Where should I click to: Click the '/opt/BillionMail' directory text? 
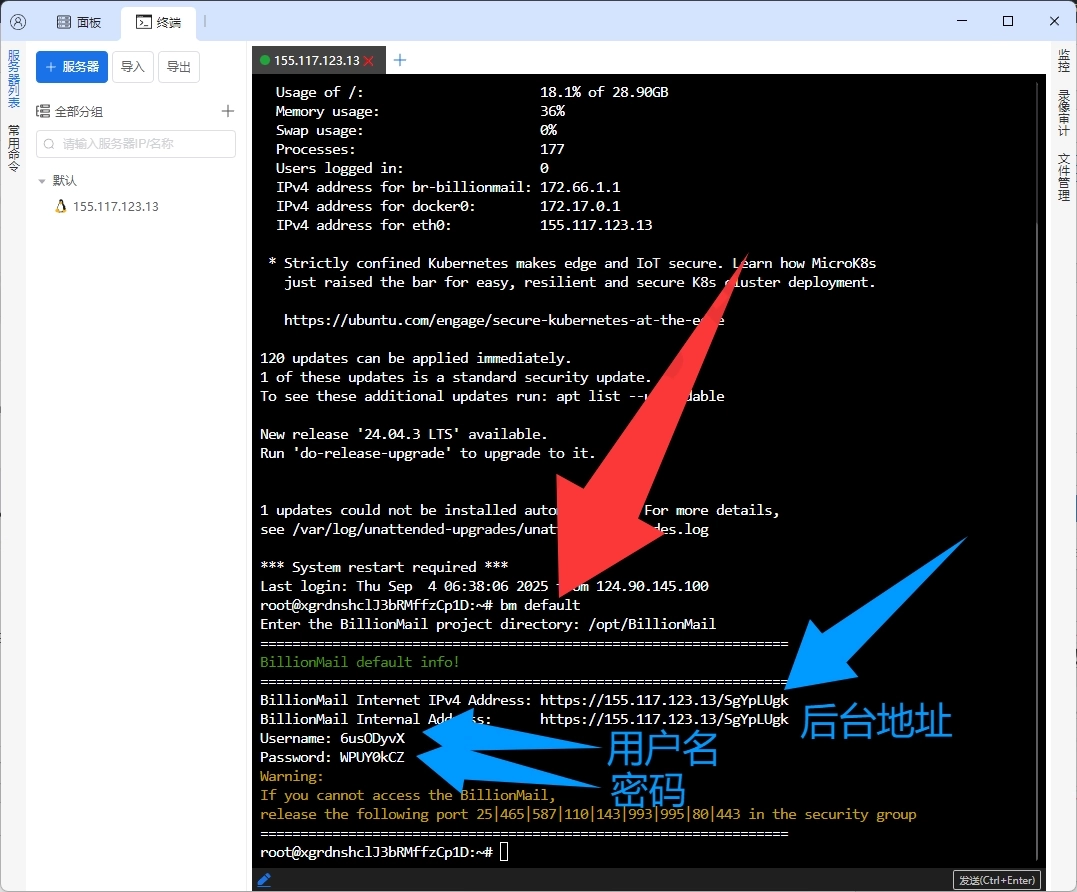(652, 624)
